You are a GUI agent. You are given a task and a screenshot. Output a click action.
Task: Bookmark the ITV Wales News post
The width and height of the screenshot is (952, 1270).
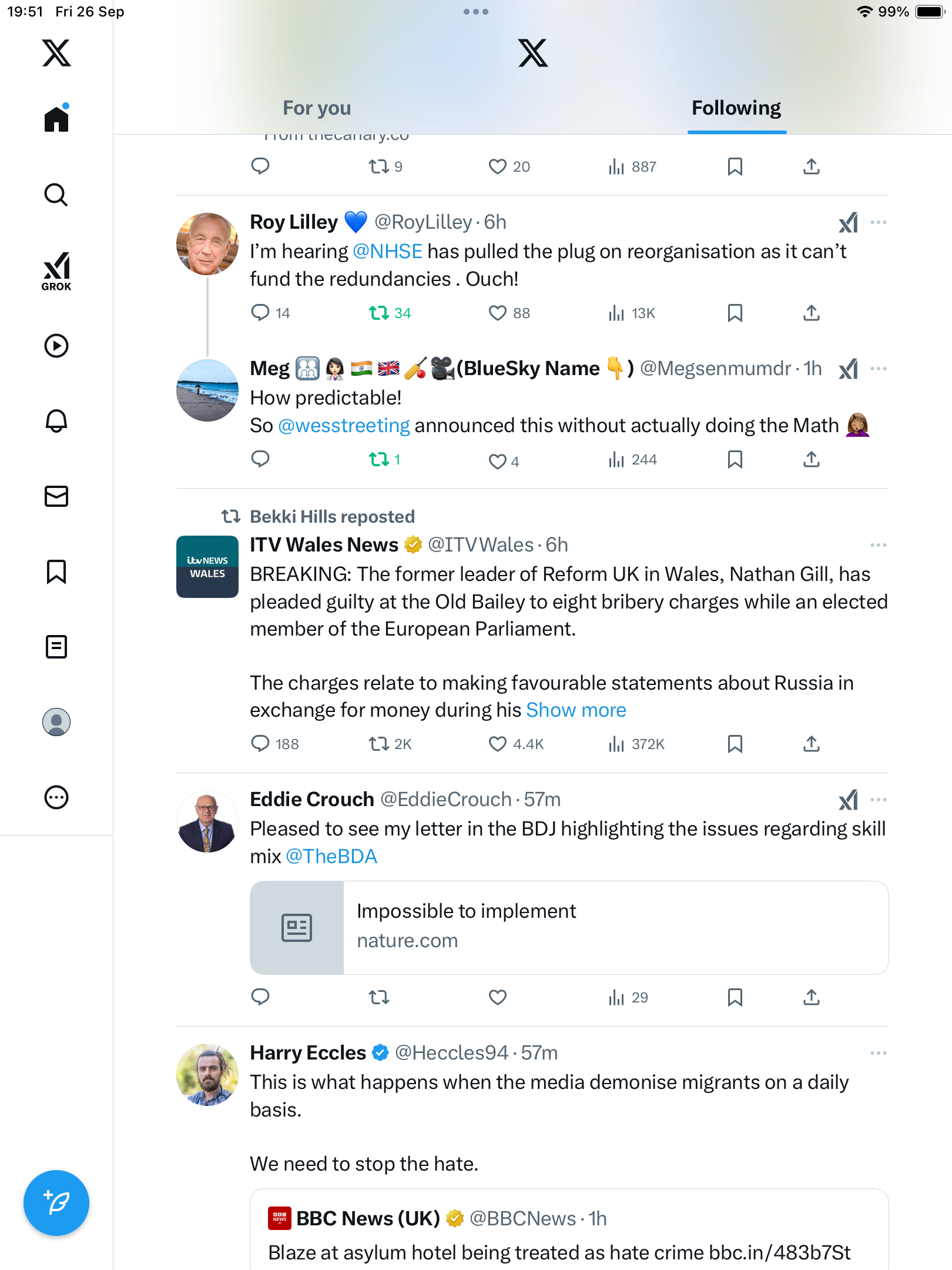pos(735,744)
